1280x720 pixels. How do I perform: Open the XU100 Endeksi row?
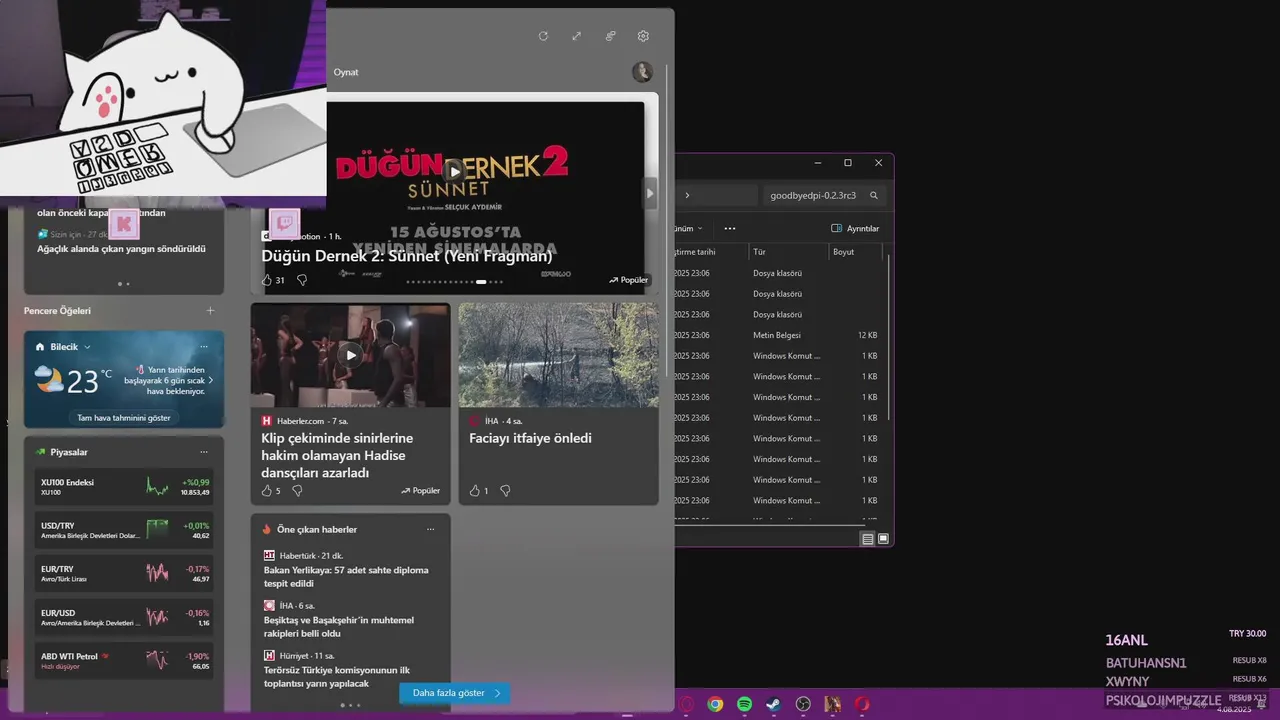coord(124,487)
